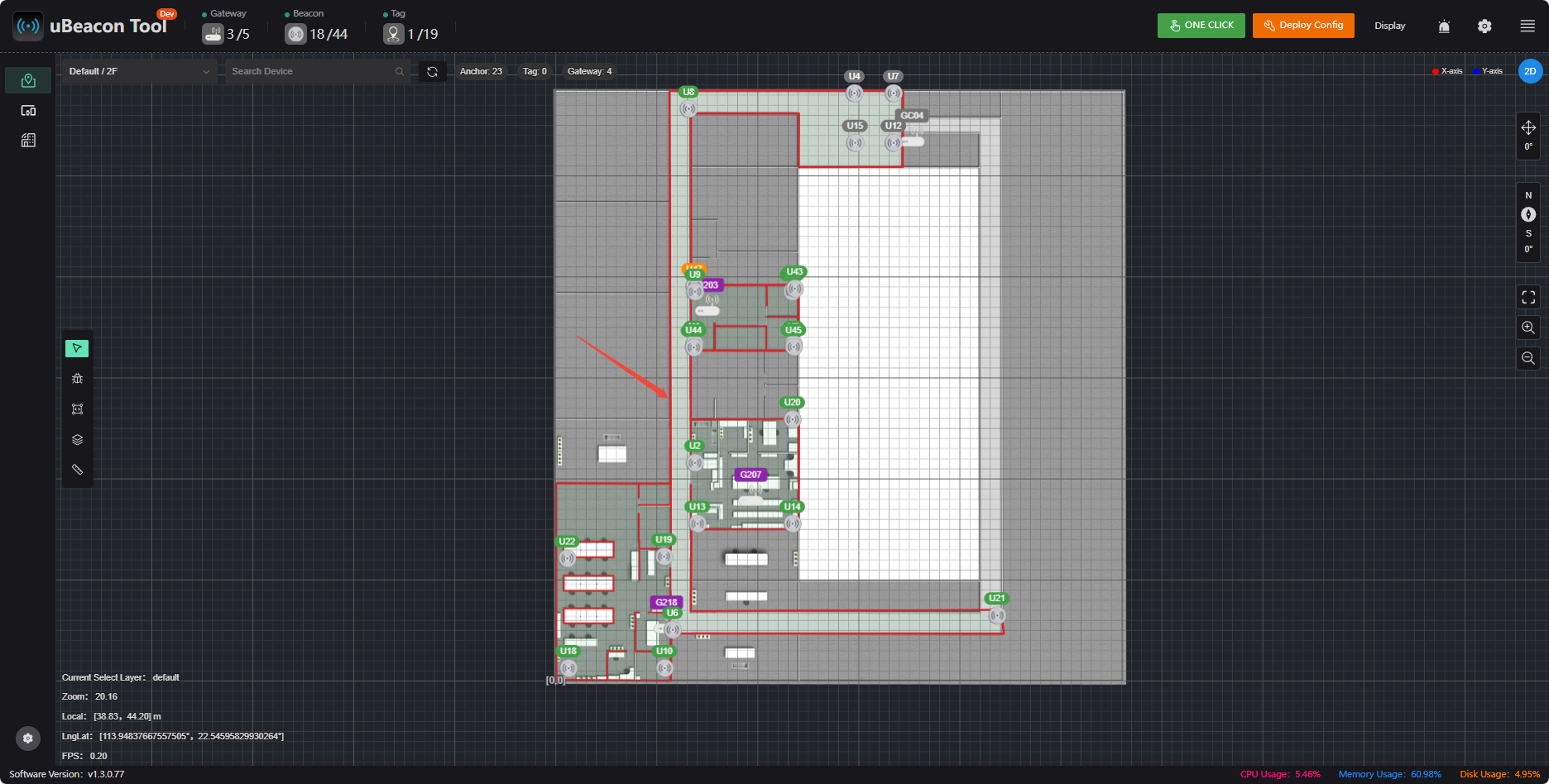Open the Display menu
Viewport: 1549px width, 784px height.
coord(1389,26)
